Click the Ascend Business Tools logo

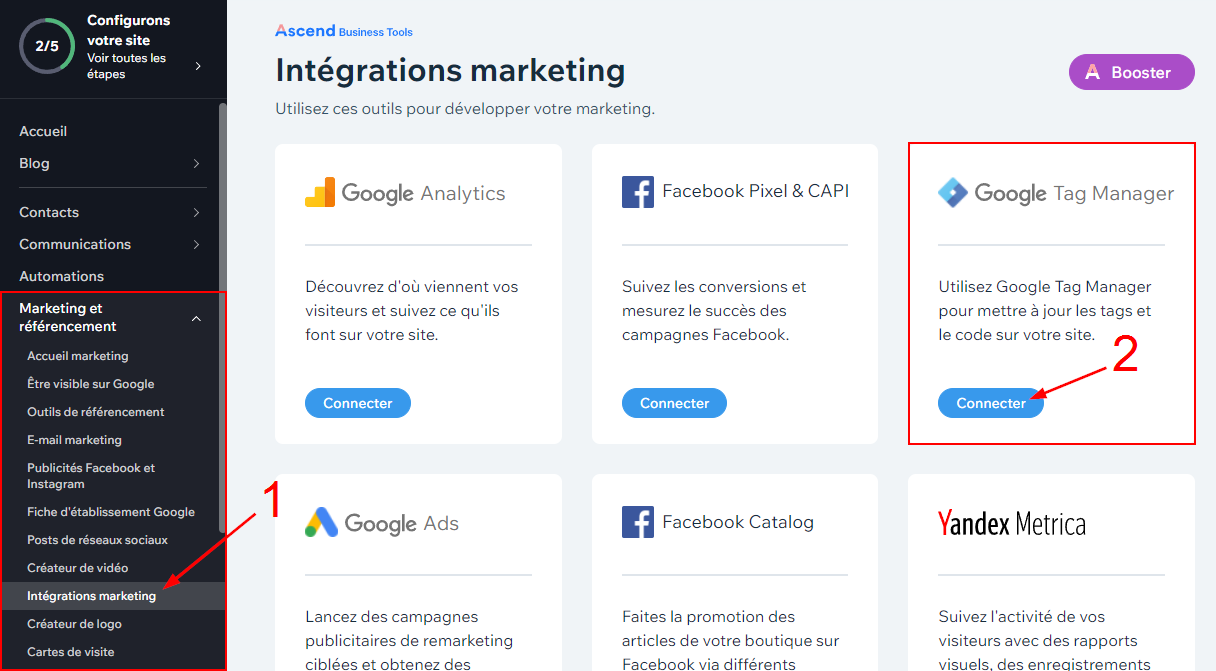point(344,31)
